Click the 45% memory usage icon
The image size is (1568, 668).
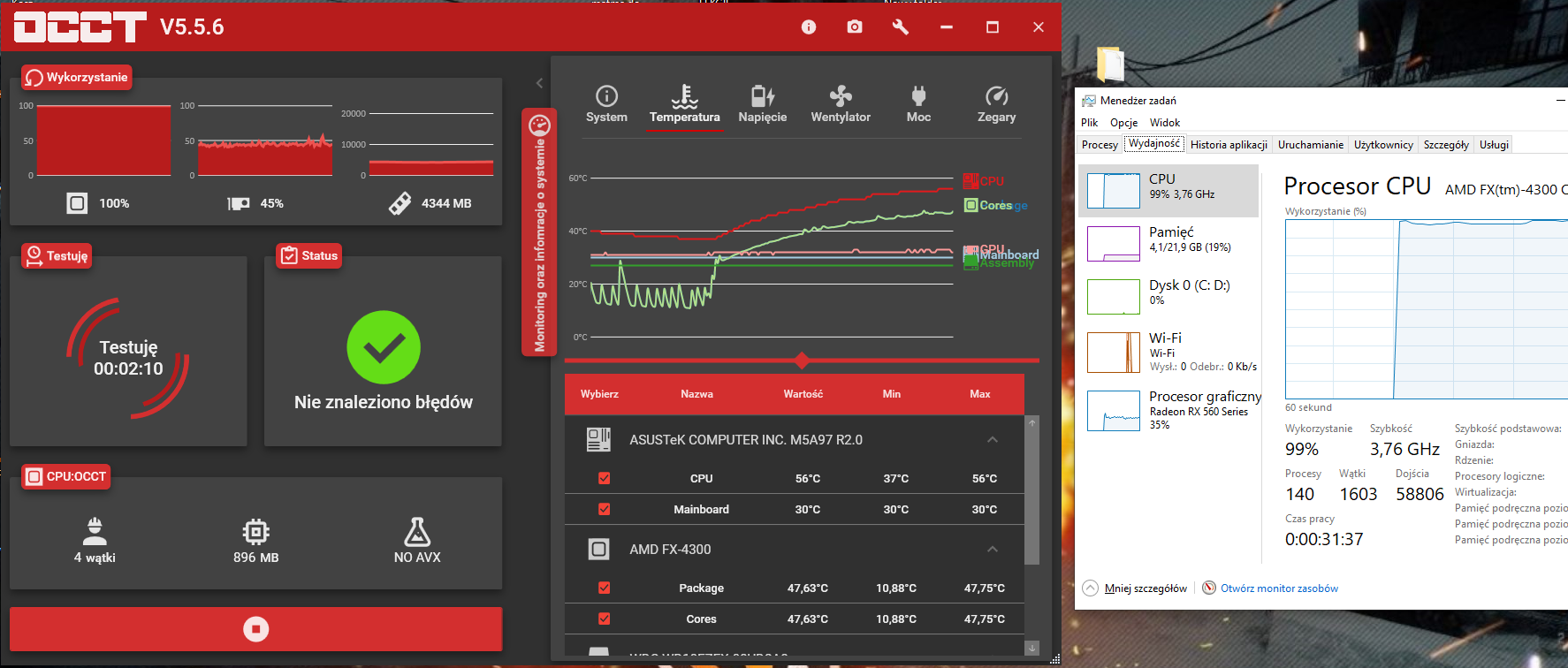point(239,203)
